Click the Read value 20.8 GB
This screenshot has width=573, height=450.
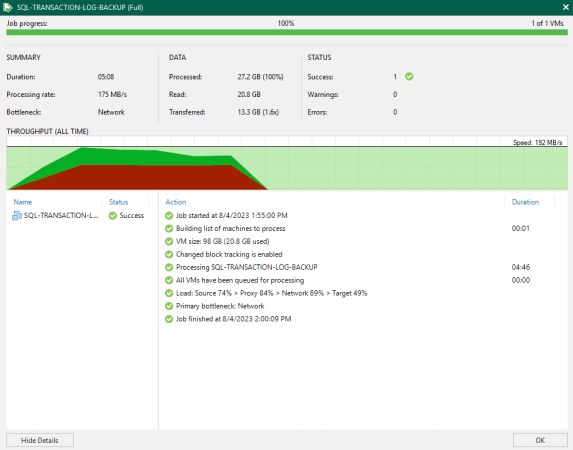pos(249,94)
